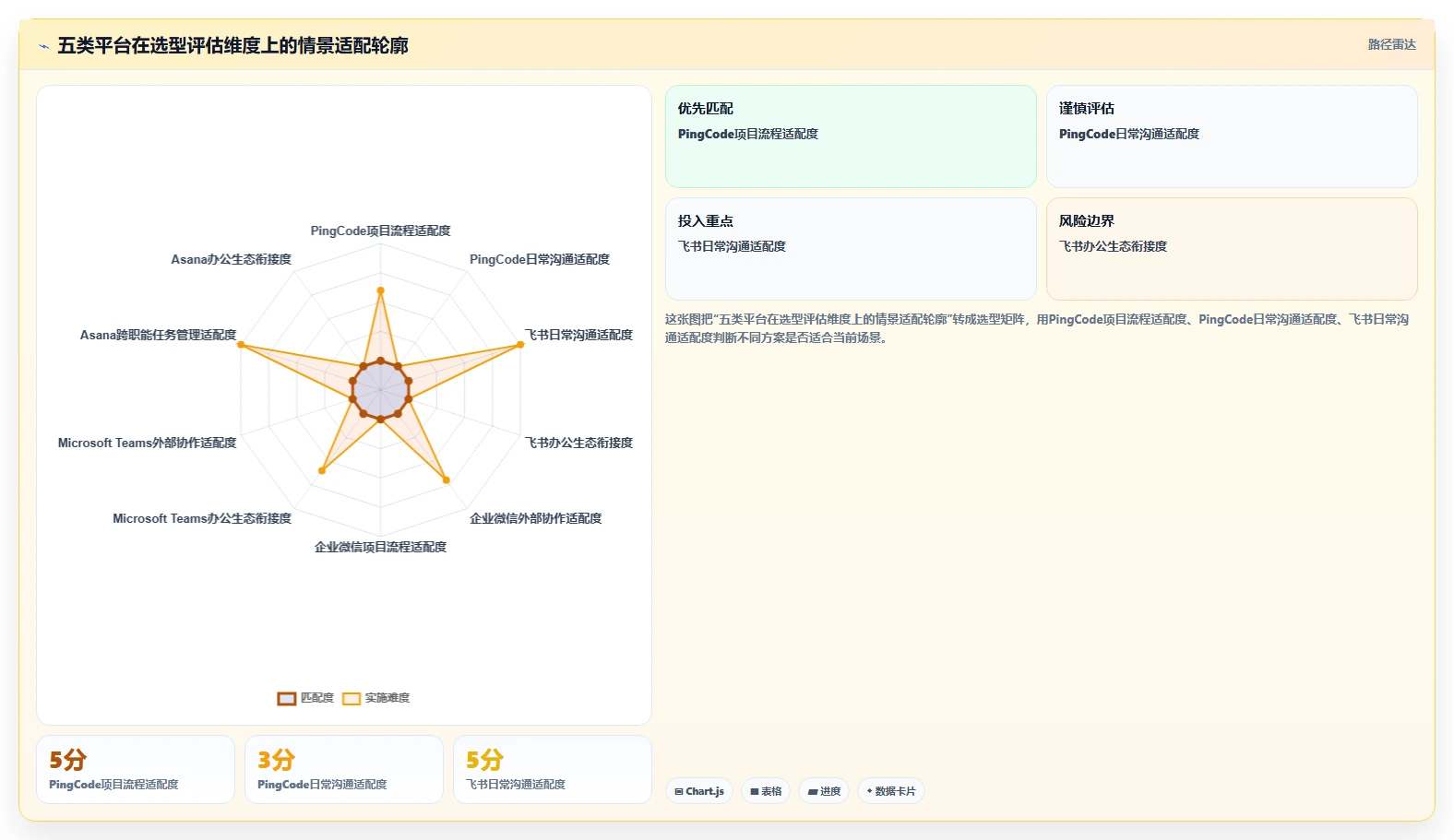Select the 优先匹配 card
1454x840 pixels.
click(x=851, y=136)
